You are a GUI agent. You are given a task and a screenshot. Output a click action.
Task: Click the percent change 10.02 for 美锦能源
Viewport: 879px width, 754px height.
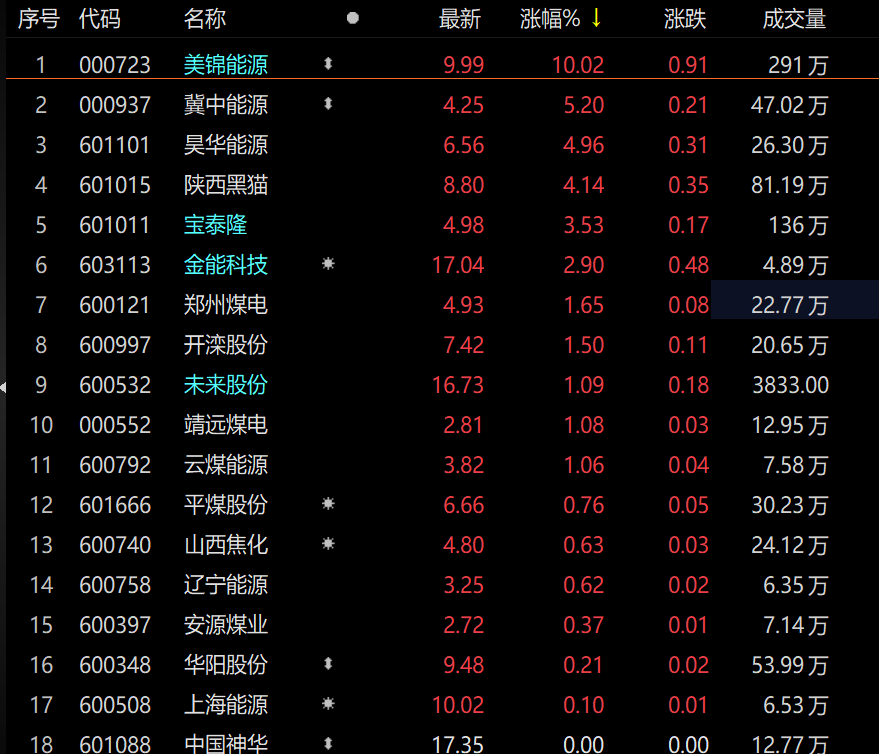pos(578,65)
